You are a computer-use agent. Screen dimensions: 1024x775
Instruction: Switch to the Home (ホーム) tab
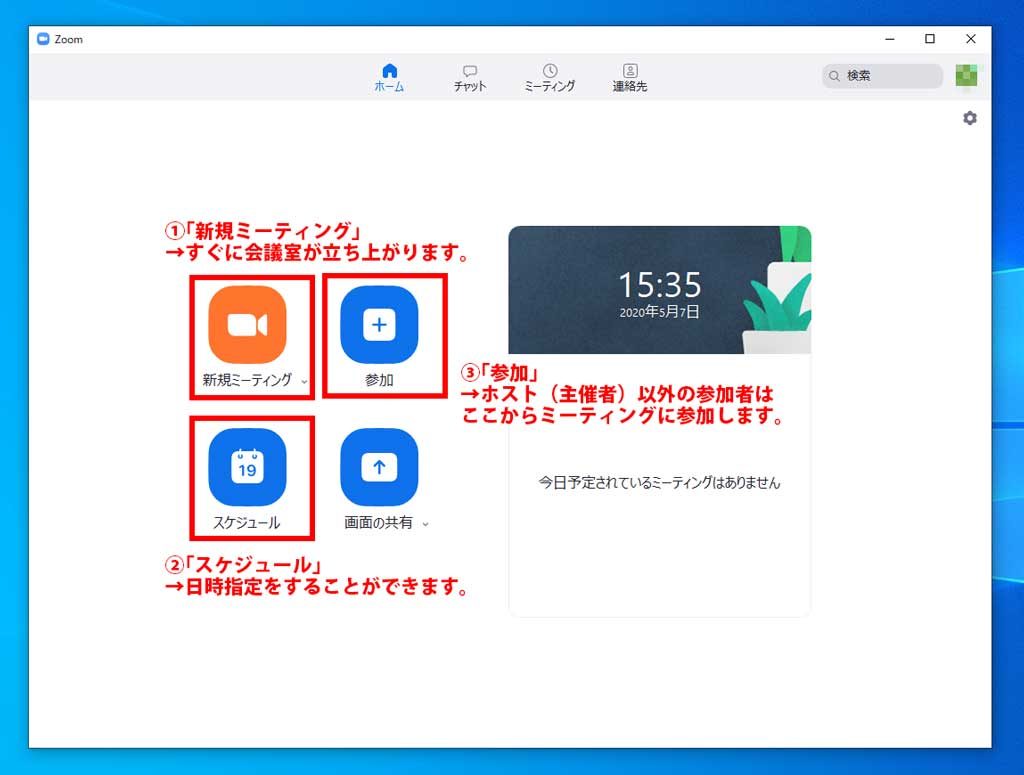389,78
